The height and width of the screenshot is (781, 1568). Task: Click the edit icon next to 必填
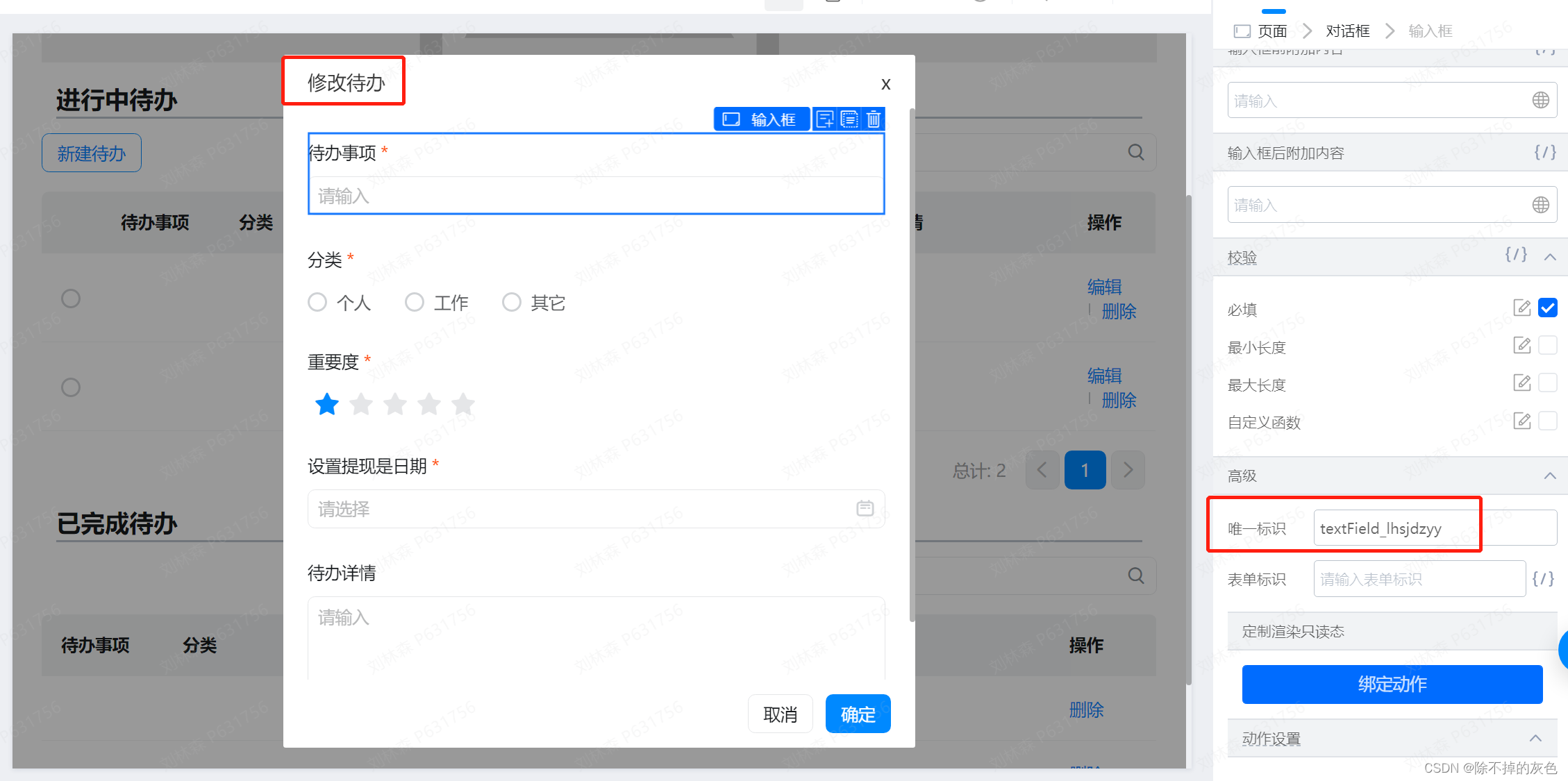pyautogui.click(x=1521, y=308)
